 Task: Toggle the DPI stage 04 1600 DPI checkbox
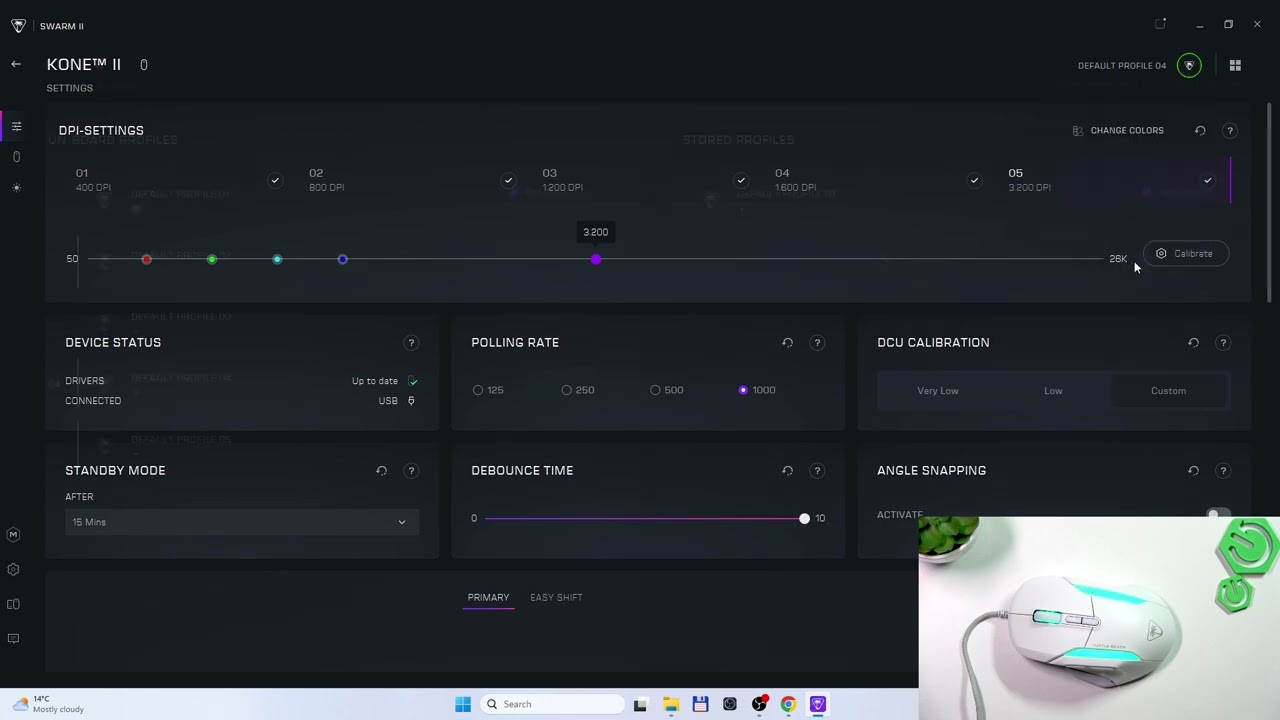(x=974, y=180)
